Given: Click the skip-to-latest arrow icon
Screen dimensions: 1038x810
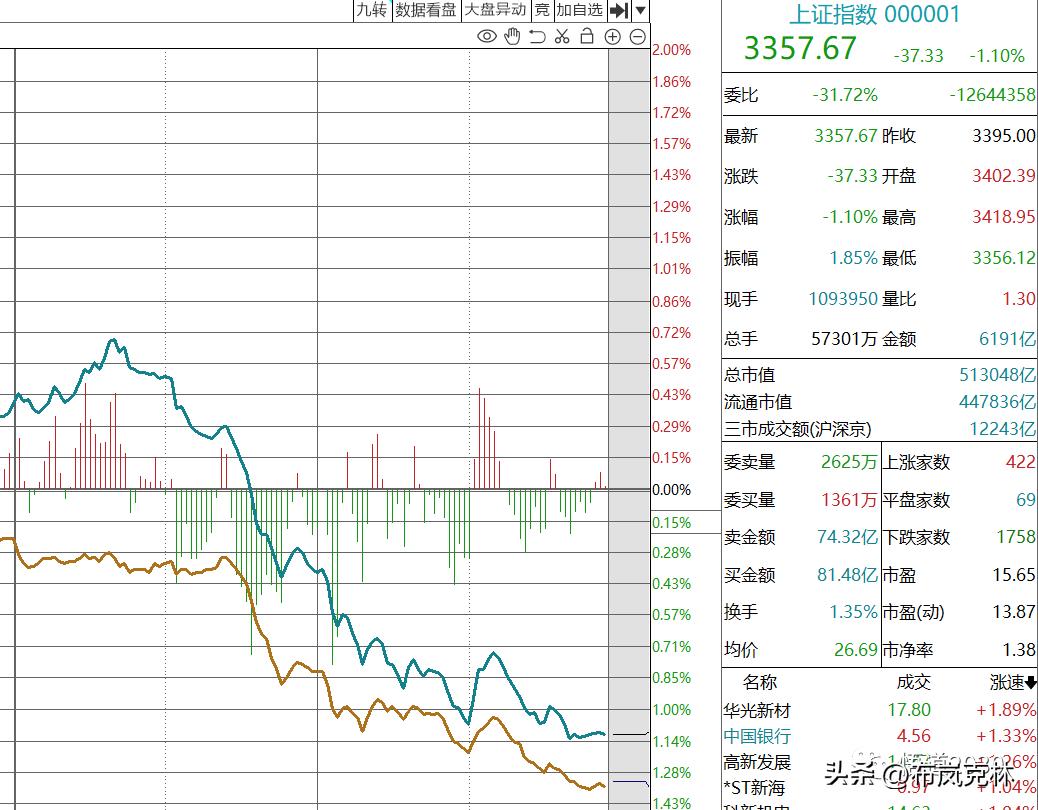Looking at the screenshot, I should click(618, 12).
